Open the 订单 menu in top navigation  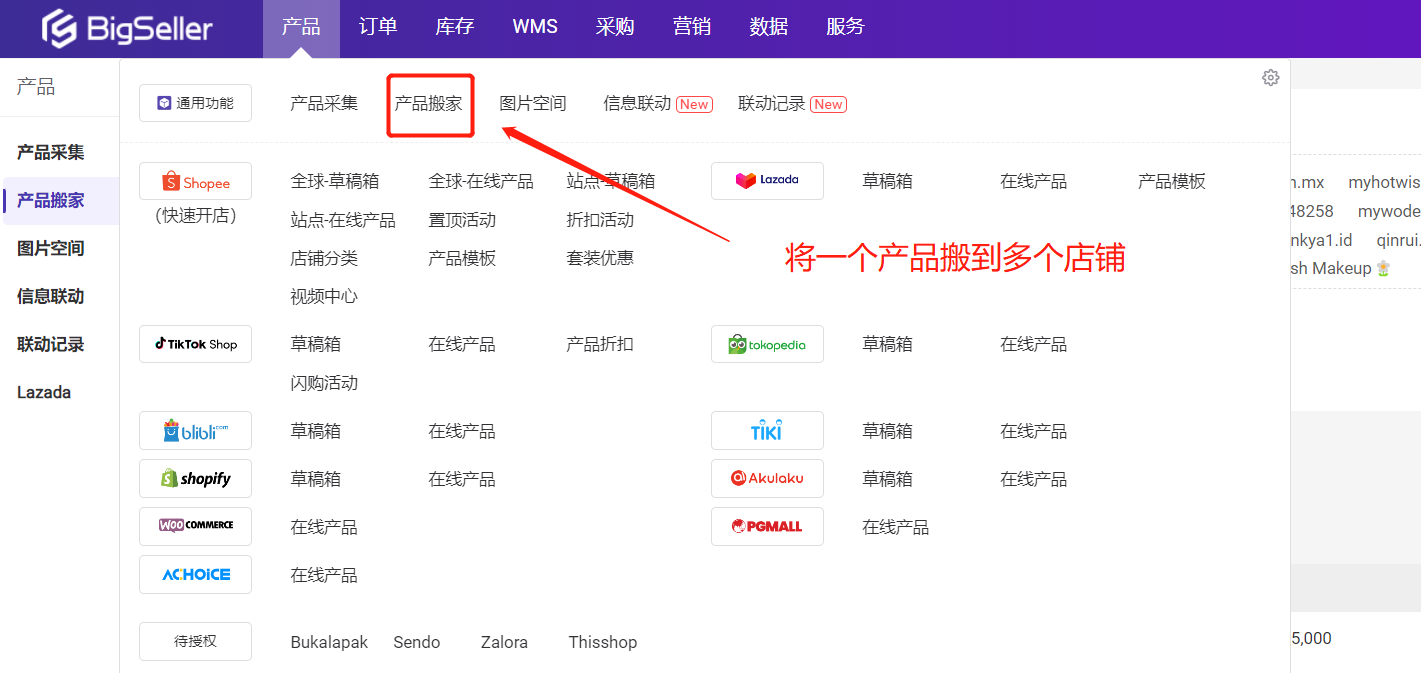coord(377,27)
